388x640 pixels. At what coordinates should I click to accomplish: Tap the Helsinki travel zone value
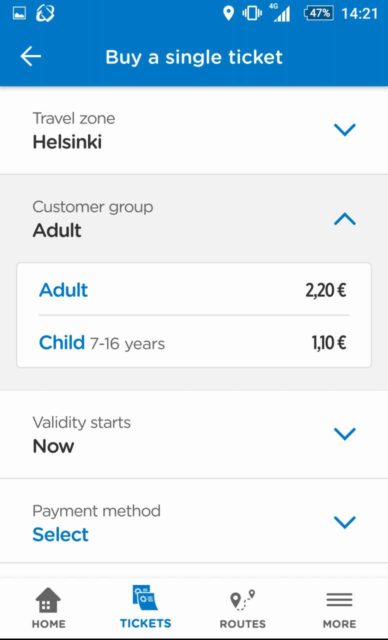coord(67,142)
